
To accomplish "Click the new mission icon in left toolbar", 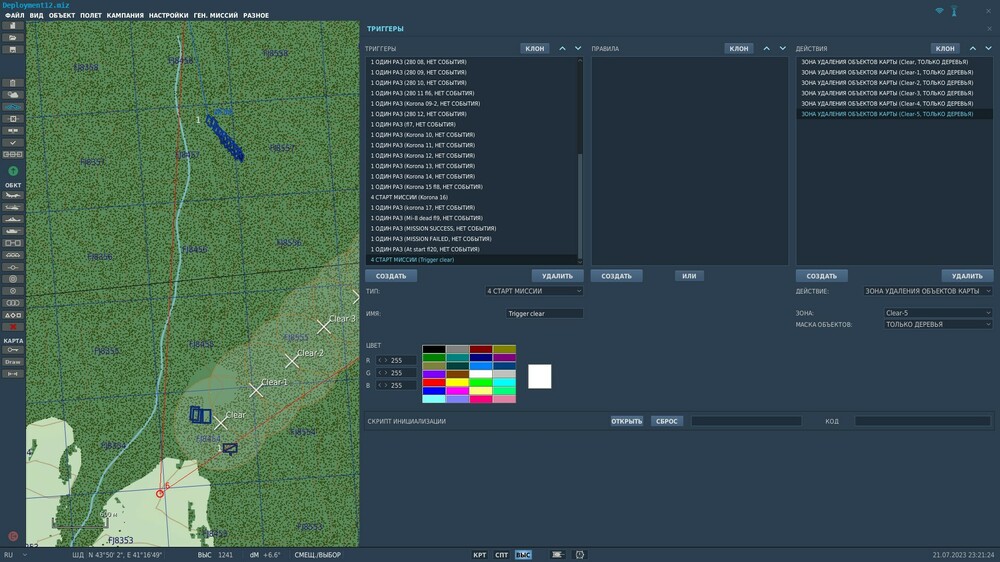I will [x=13, y=26].
